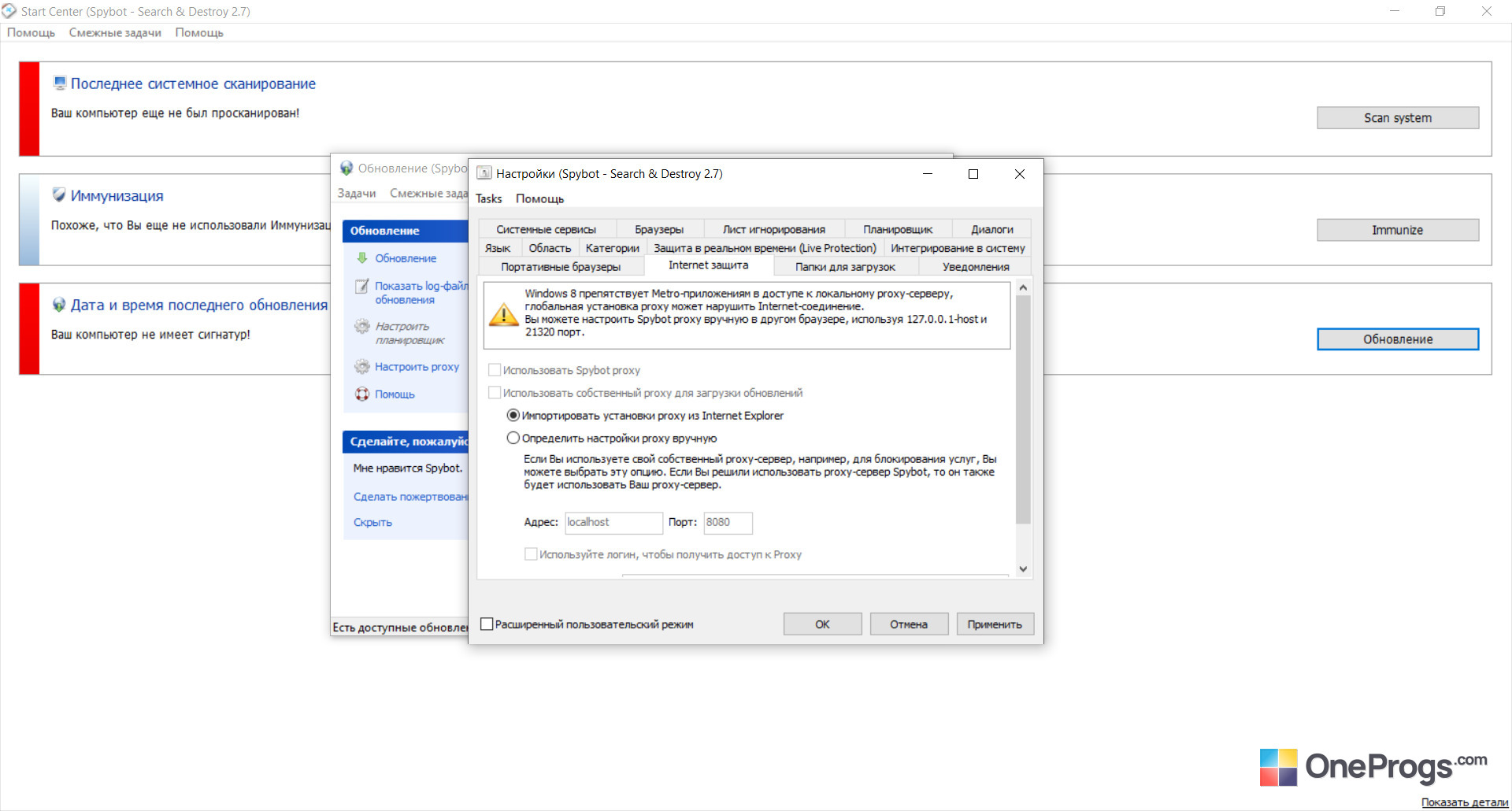The image size is (1512, 811).
Task: Click the Отмена button
Action: tap(909, 624)
